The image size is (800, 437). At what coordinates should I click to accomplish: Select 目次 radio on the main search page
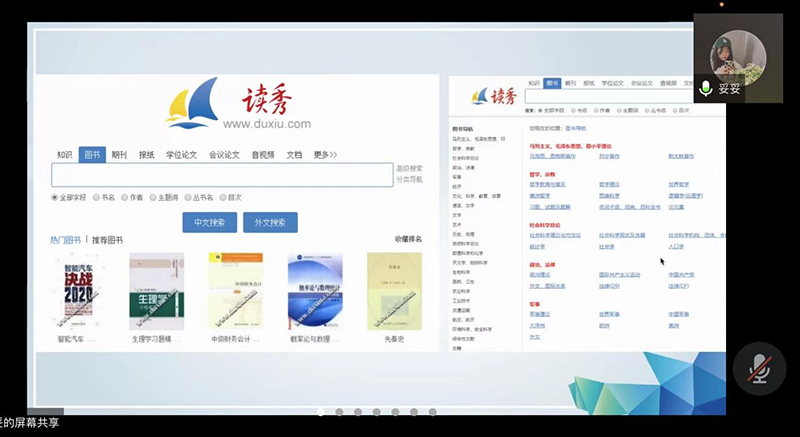[223, 197]
